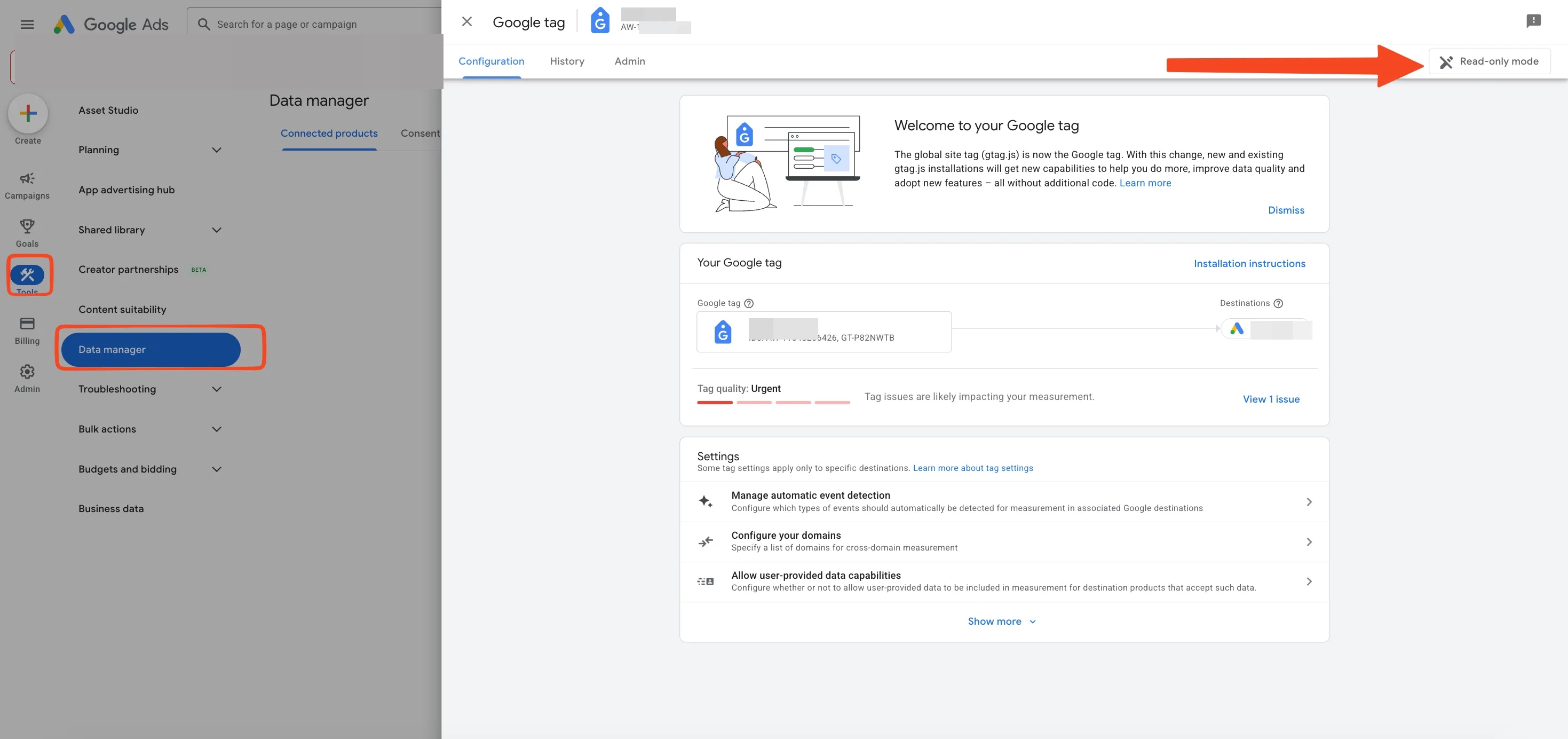The width and height of the screenshot is (1568, 739).
Task: Expand the Shared library section
Action: coord(150,230)
